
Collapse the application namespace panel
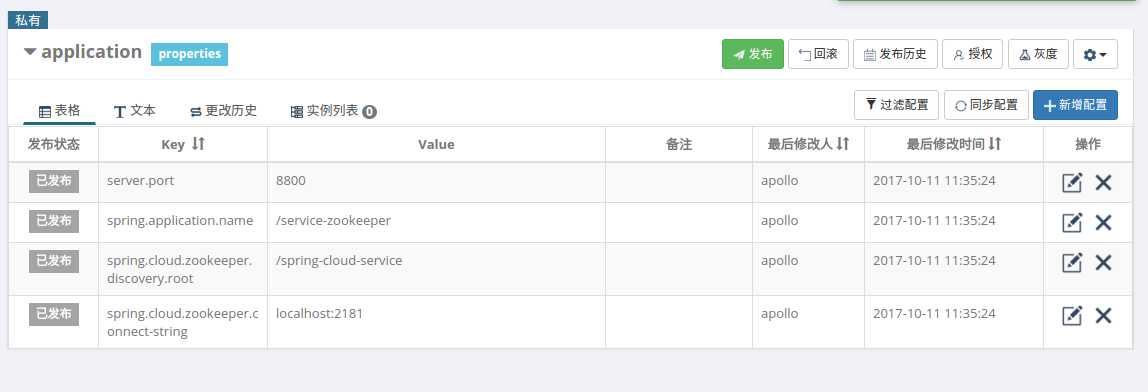[x=30, y=52]
